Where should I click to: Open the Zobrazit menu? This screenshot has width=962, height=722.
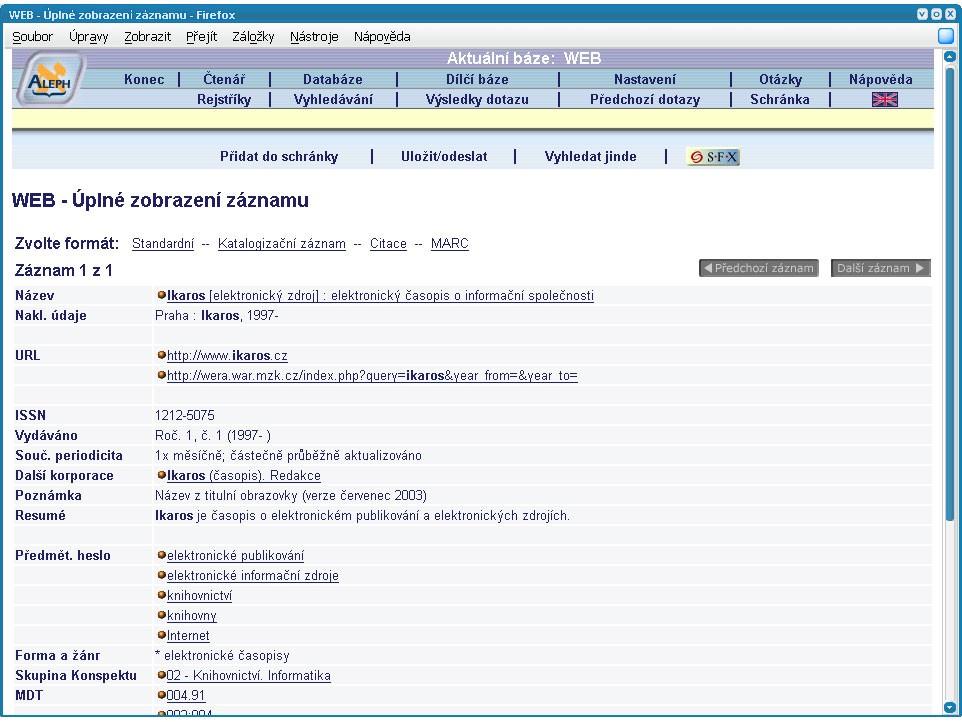147,37
